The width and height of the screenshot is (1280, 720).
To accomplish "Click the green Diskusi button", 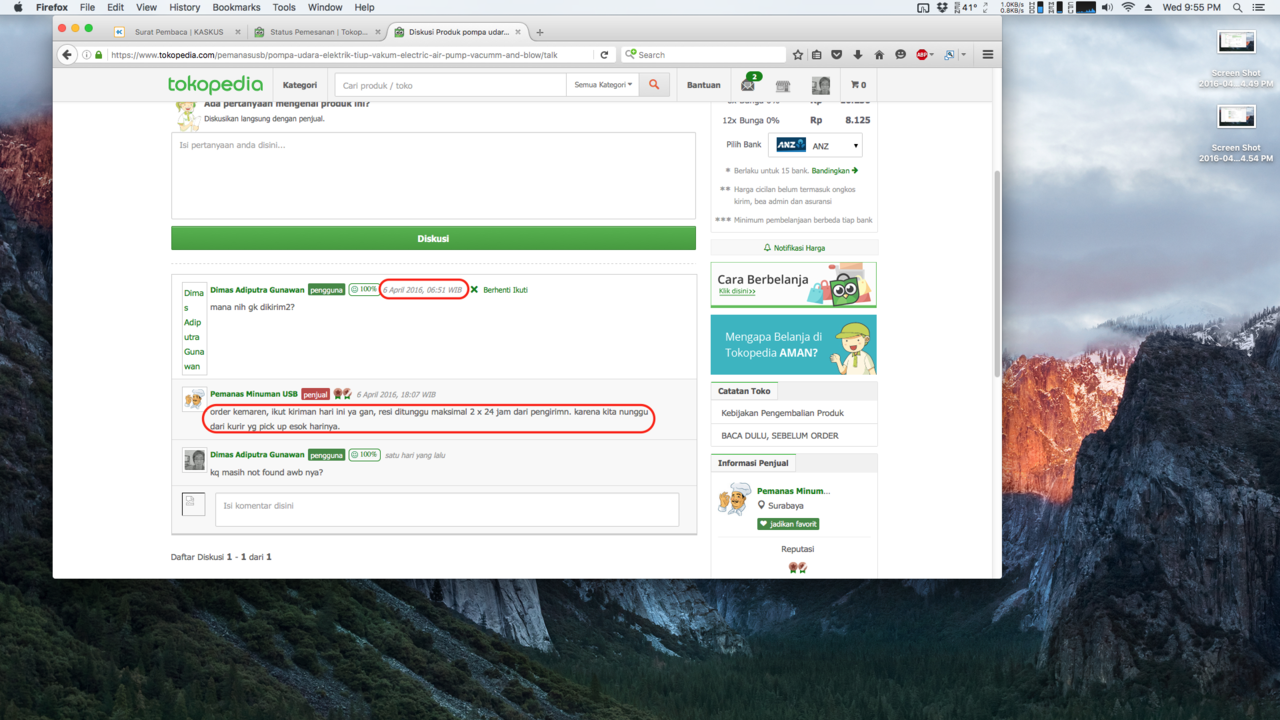I will click(433, 238).
